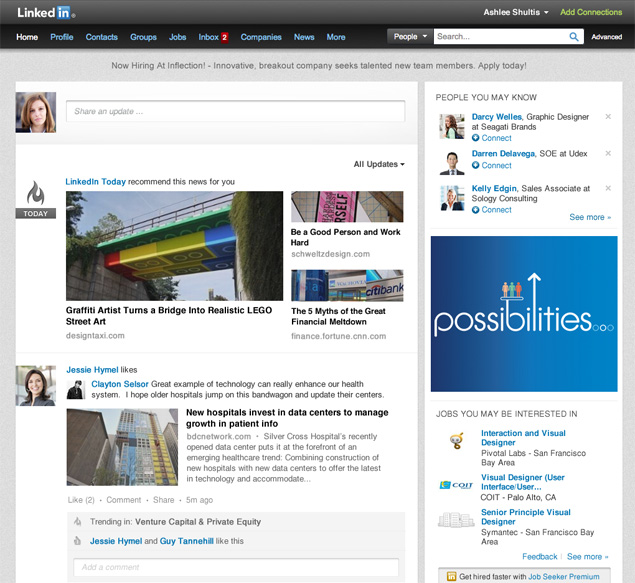Click Connect plus icon for Kelly Edgin

475,210
